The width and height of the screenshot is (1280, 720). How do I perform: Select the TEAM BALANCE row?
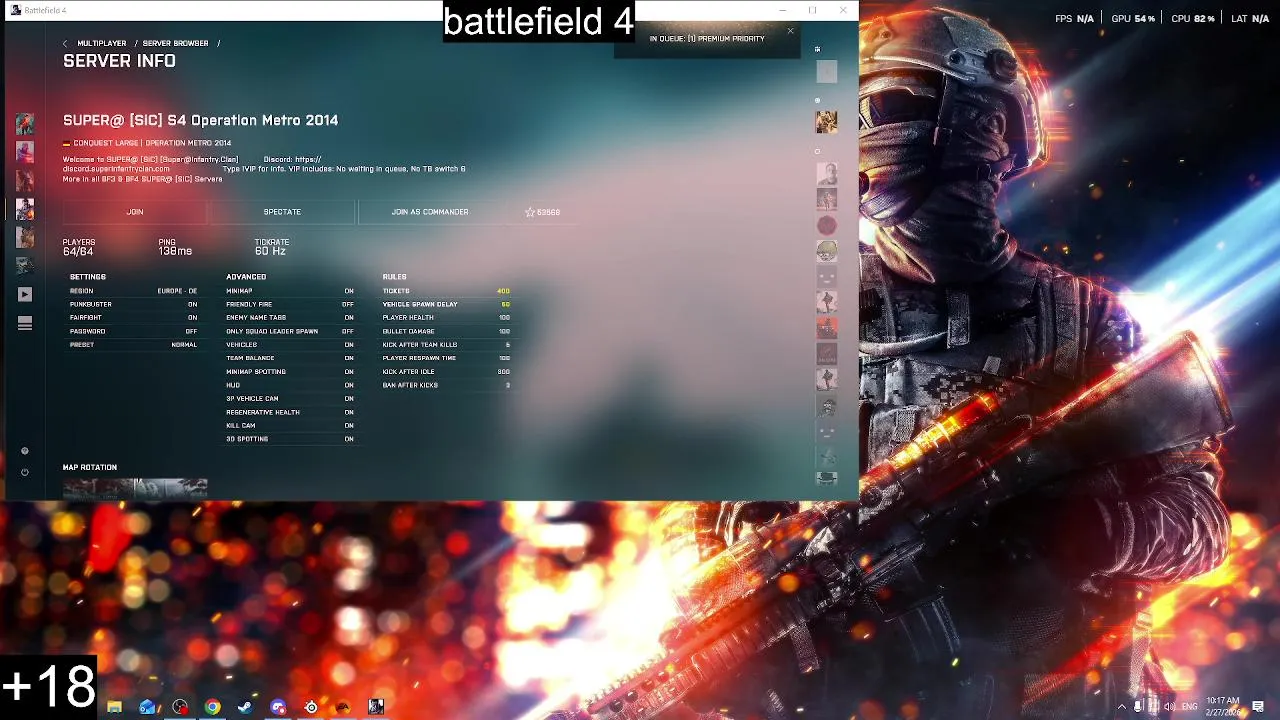[x=290, y=358]
